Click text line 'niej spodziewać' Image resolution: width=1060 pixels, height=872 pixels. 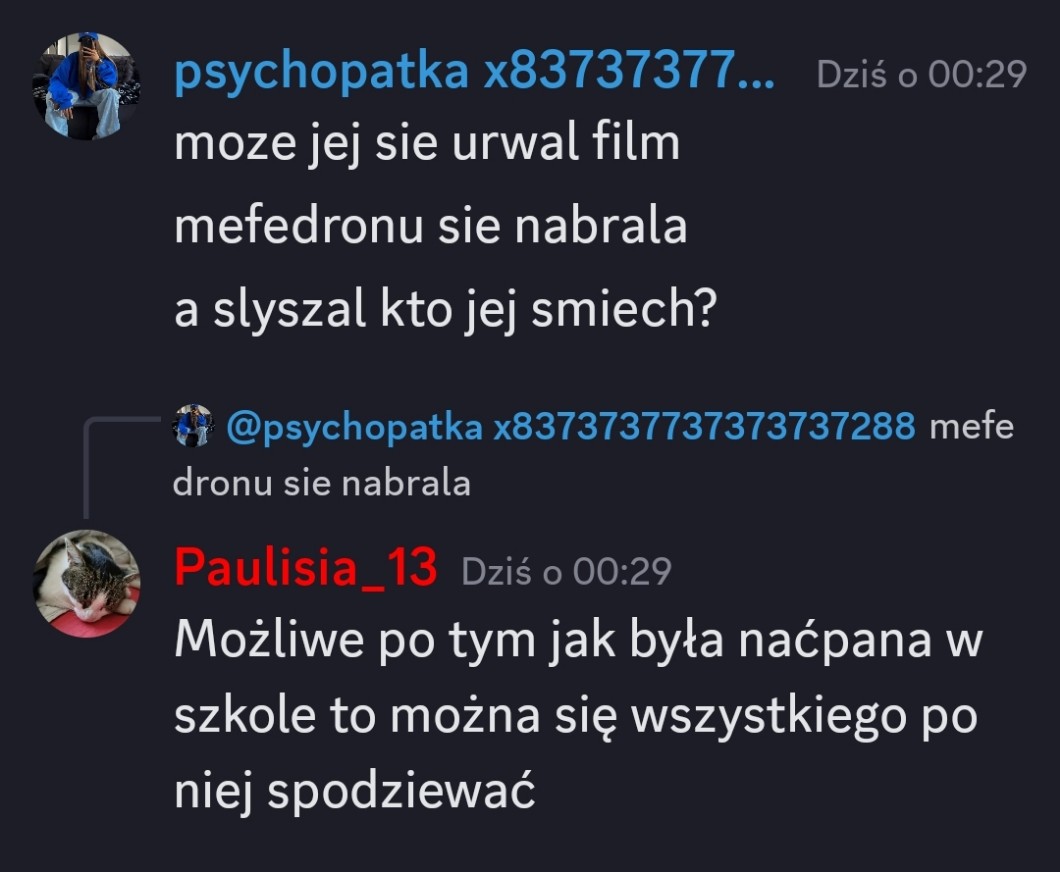(x=355, y=792)
